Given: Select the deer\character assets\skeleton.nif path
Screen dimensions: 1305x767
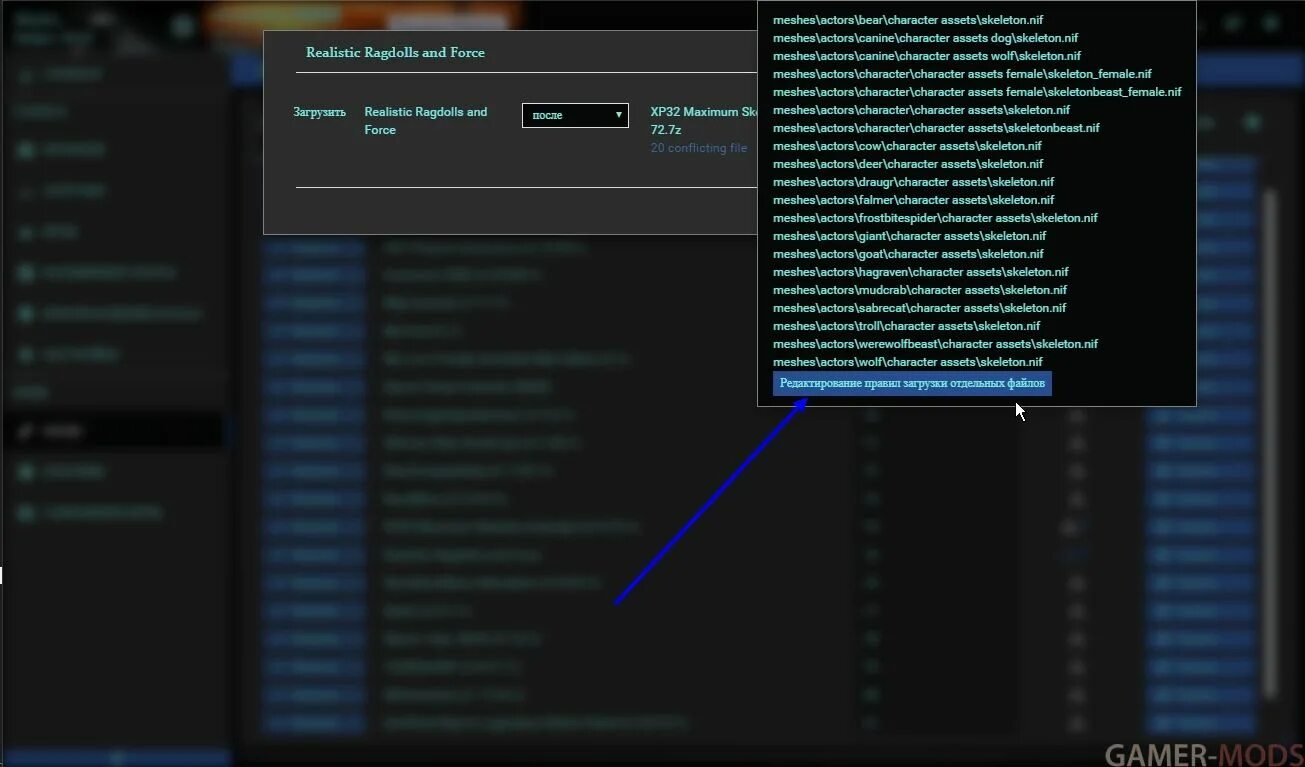Looking at the screenshot, I should pos(908,164).
